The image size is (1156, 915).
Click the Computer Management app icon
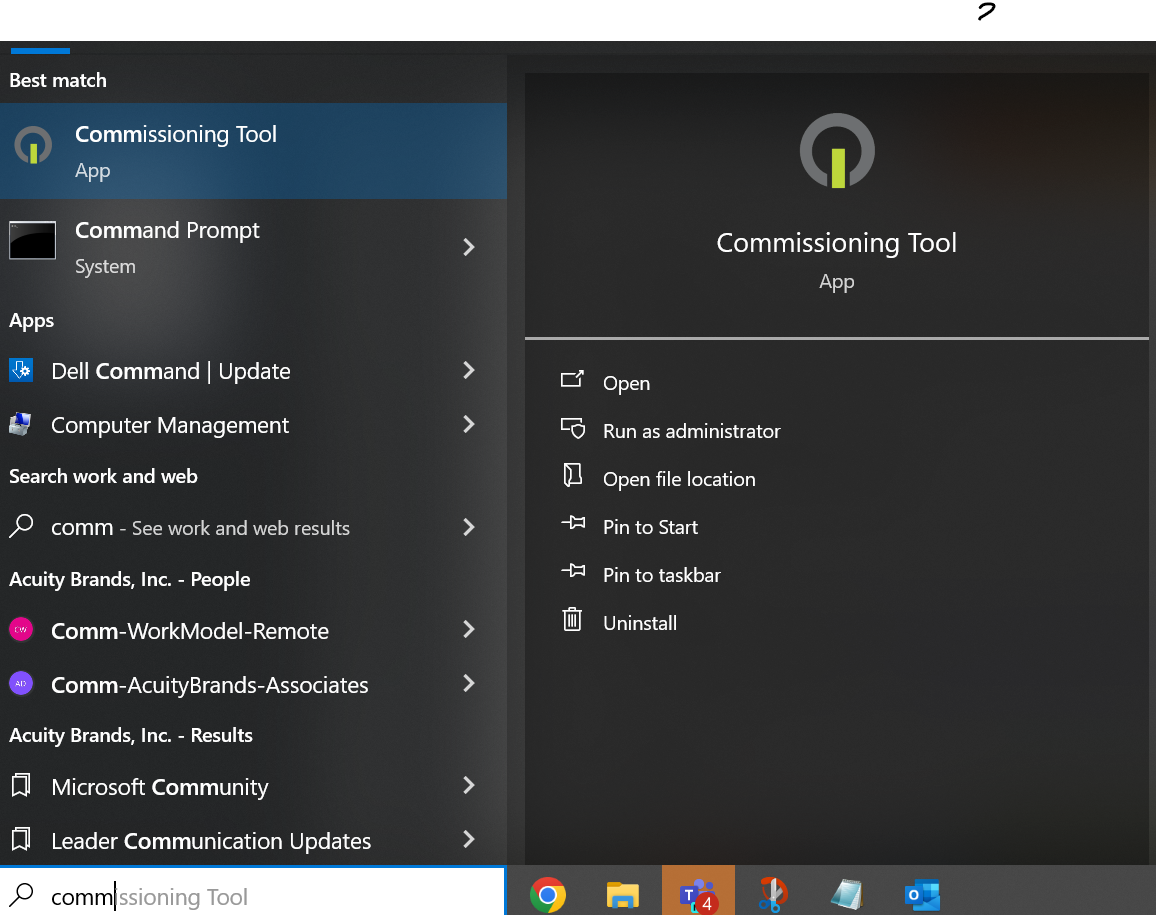coord(21,424)
